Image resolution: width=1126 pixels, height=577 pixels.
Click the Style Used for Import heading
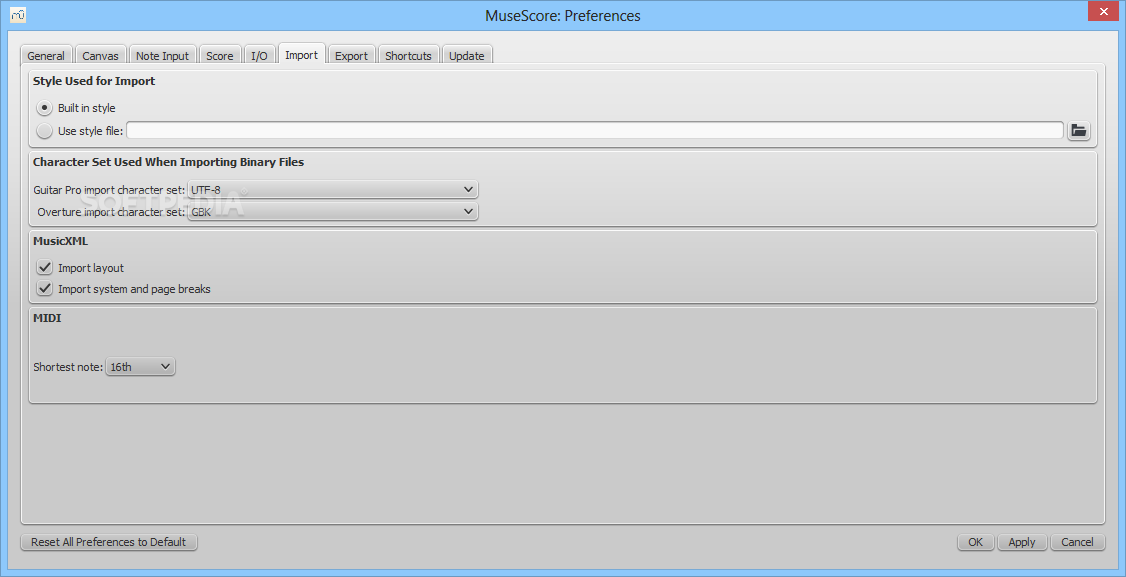coord(94,81)
